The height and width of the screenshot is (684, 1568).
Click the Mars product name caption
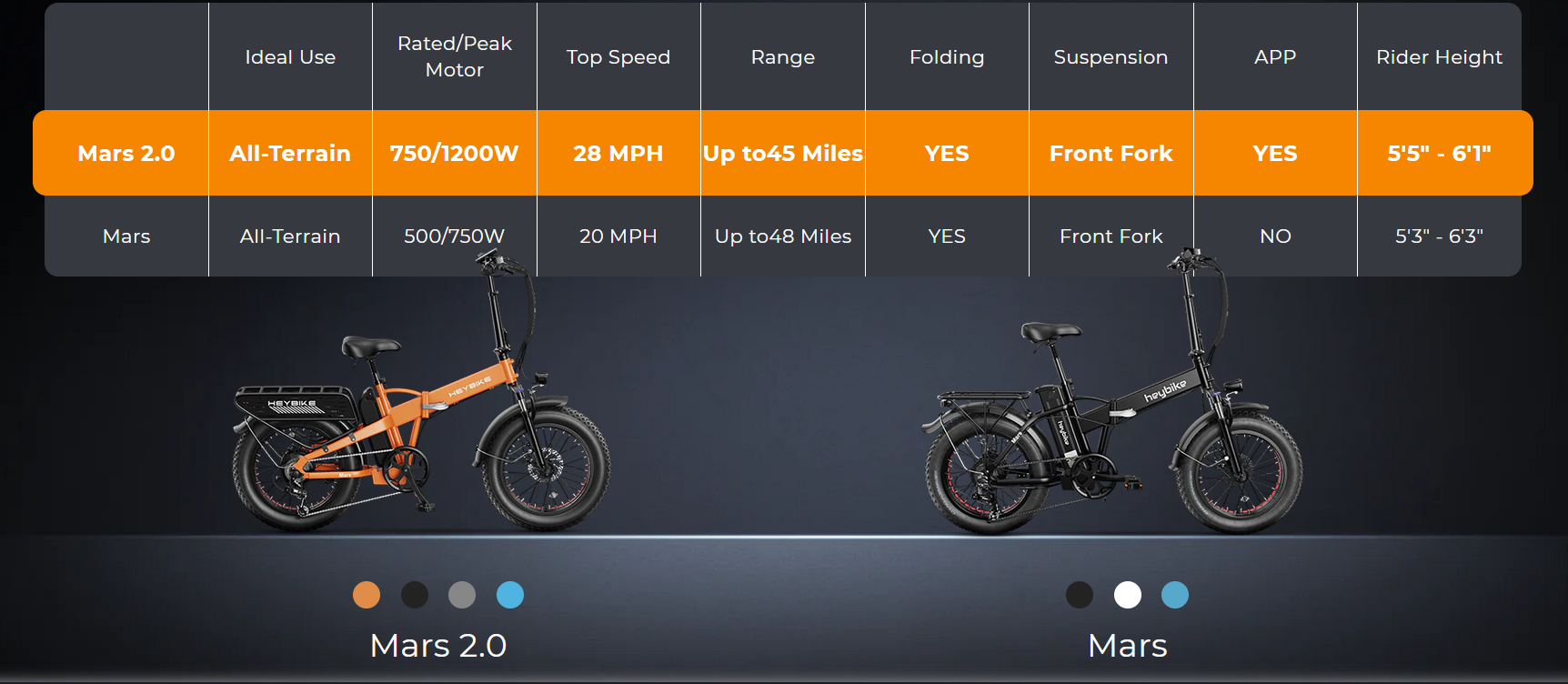(1128, 646)
